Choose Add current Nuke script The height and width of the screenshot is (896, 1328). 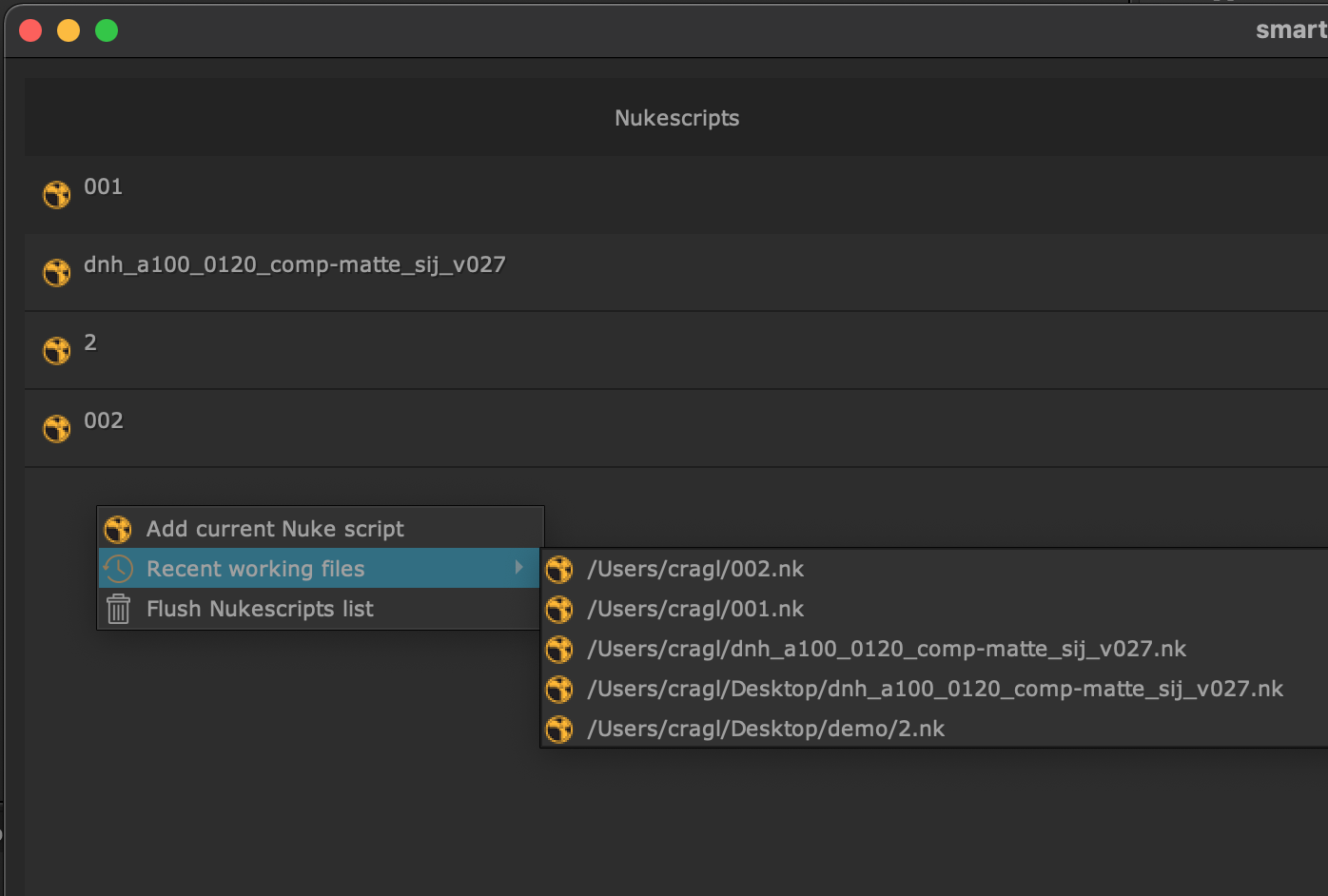[x=275, y=529]
